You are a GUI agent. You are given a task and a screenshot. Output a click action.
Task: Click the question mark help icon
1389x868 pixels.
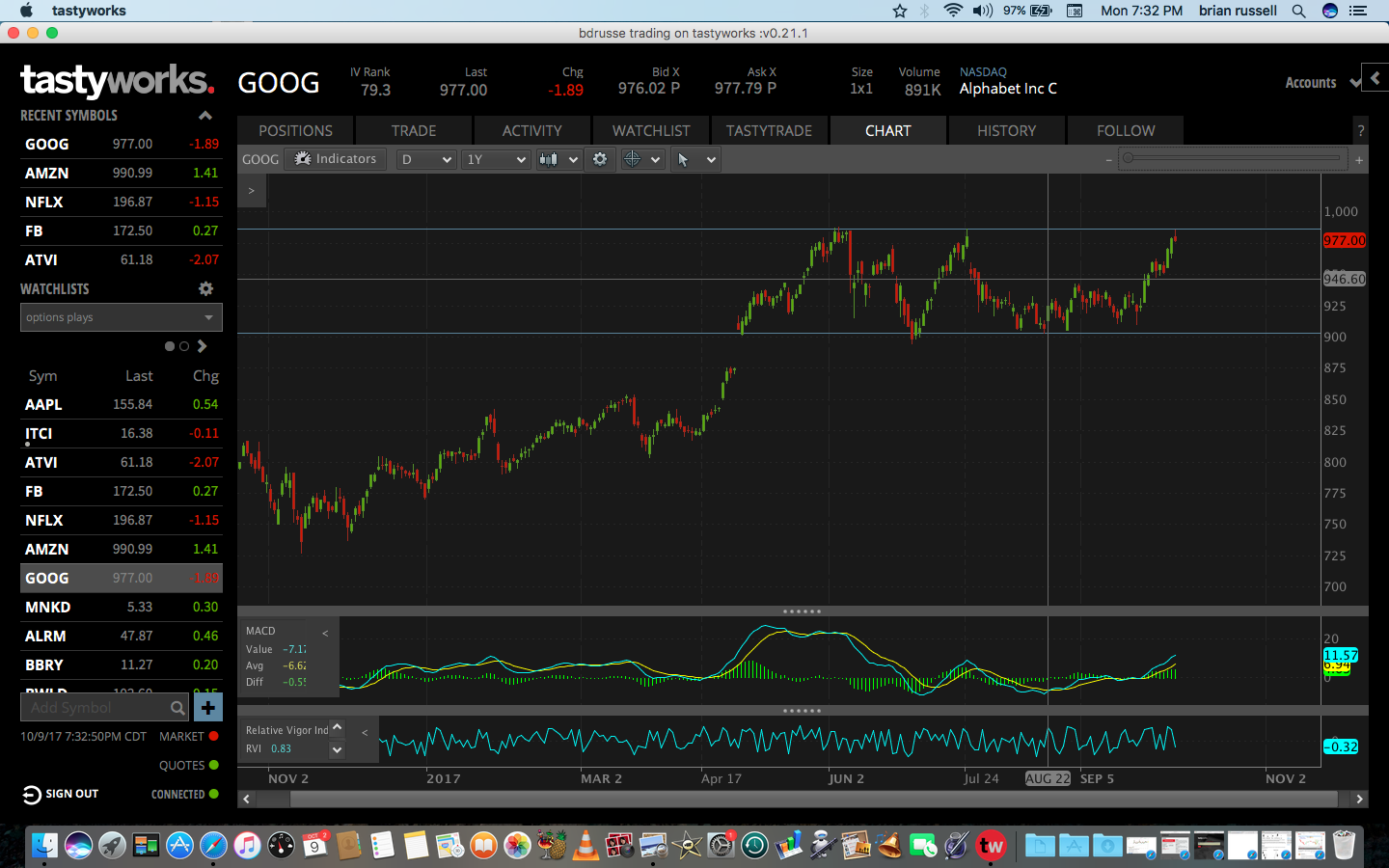tap(1360, 131)
